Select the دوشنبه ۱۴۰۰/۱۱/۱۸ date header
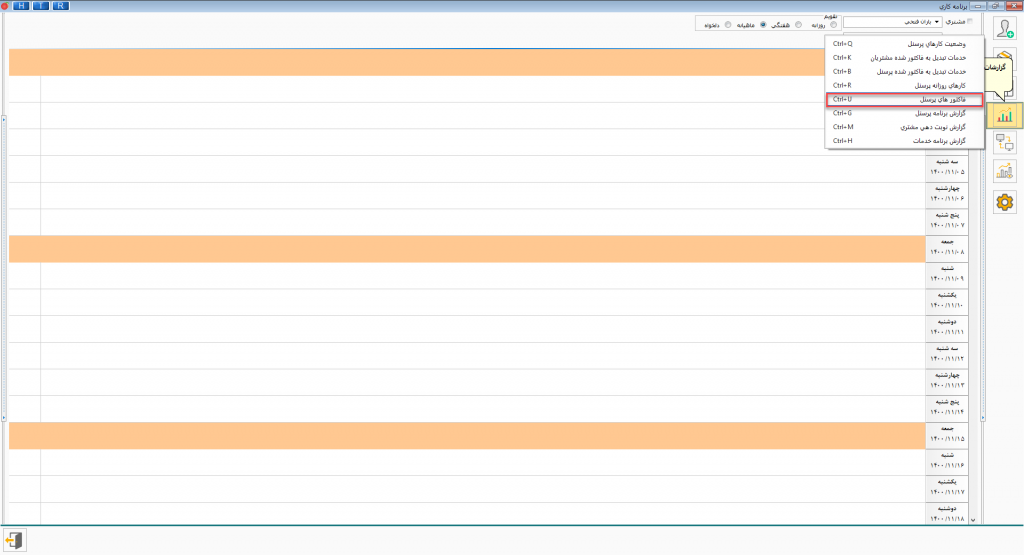Screen dimensions: 1024x555 947,513
